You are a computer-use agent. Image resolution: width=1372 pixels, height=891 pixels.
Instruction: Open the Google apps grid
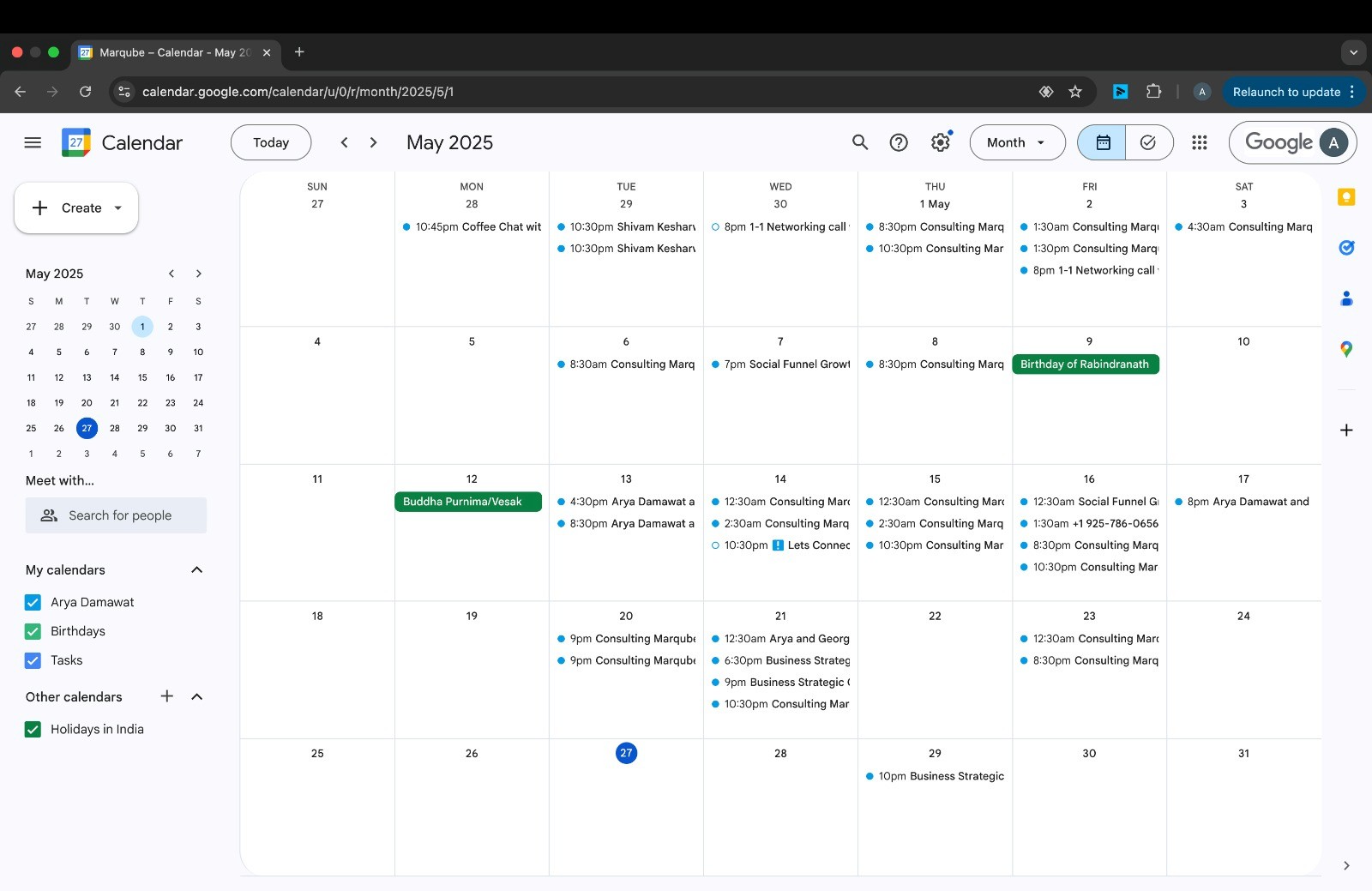click(x=1200, y=142)
